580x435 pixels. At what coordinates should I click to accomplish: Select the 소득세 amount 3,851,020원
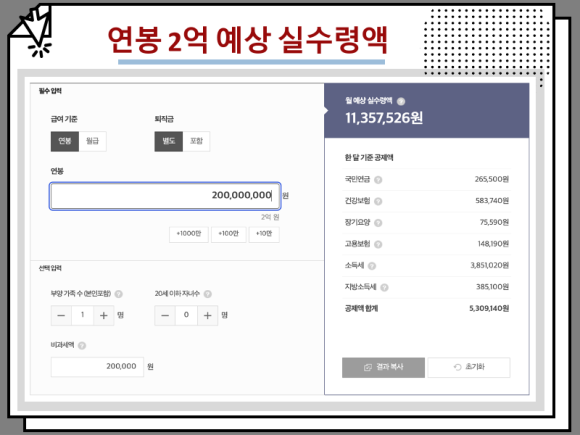489,265
